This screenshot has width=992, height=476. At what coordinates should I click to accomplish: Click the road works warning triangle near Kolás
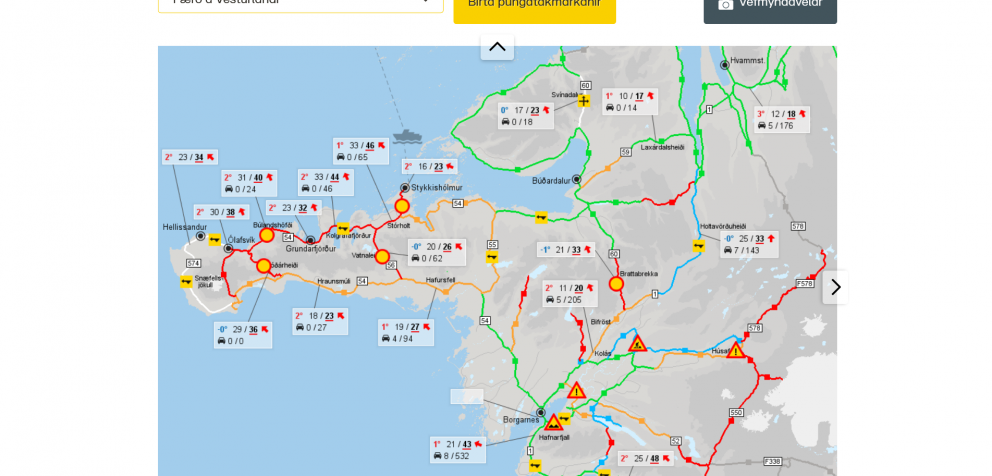coord(637,344)
